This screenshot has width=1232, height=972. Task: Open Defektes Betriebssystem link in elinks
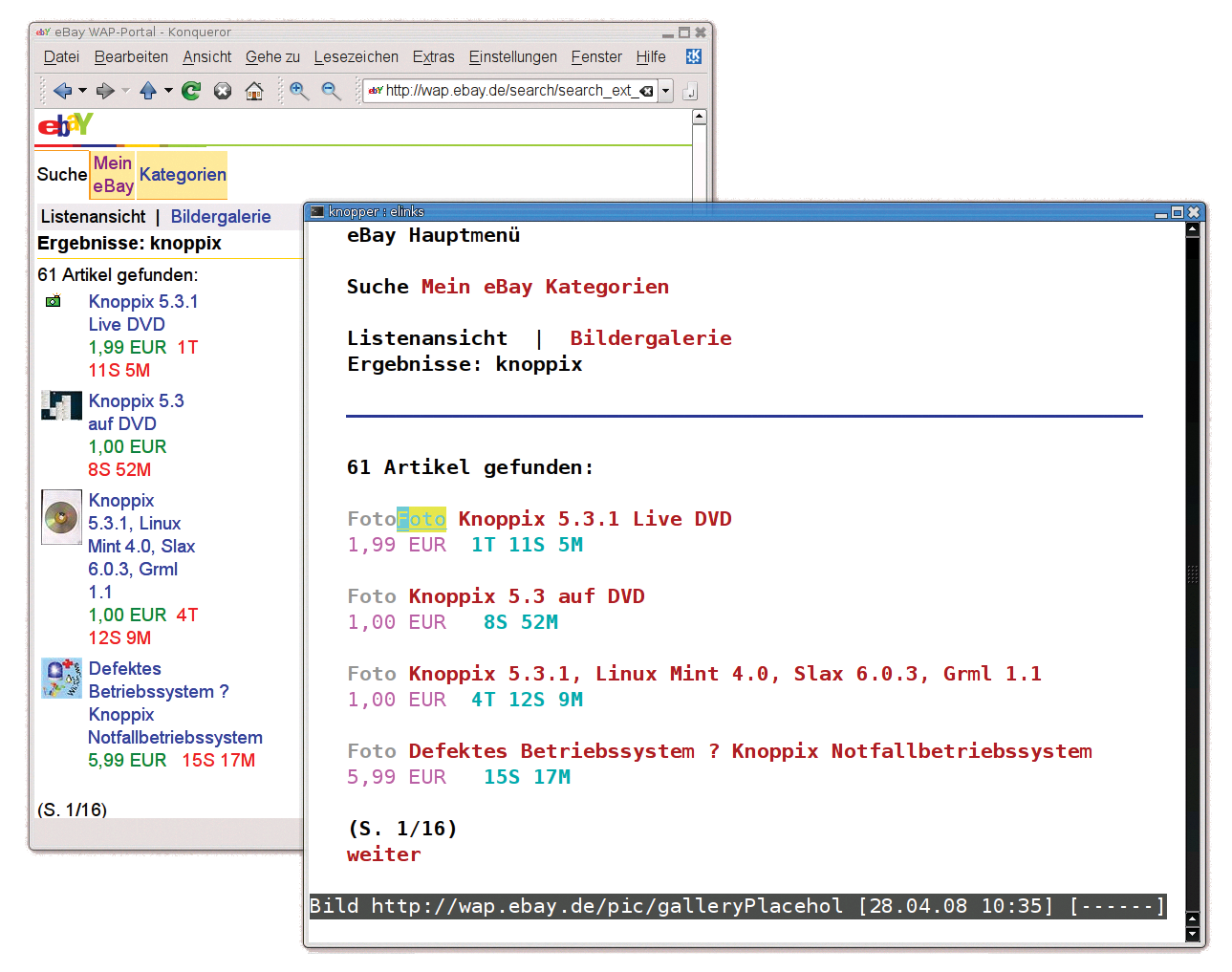(x=750, y=751)
